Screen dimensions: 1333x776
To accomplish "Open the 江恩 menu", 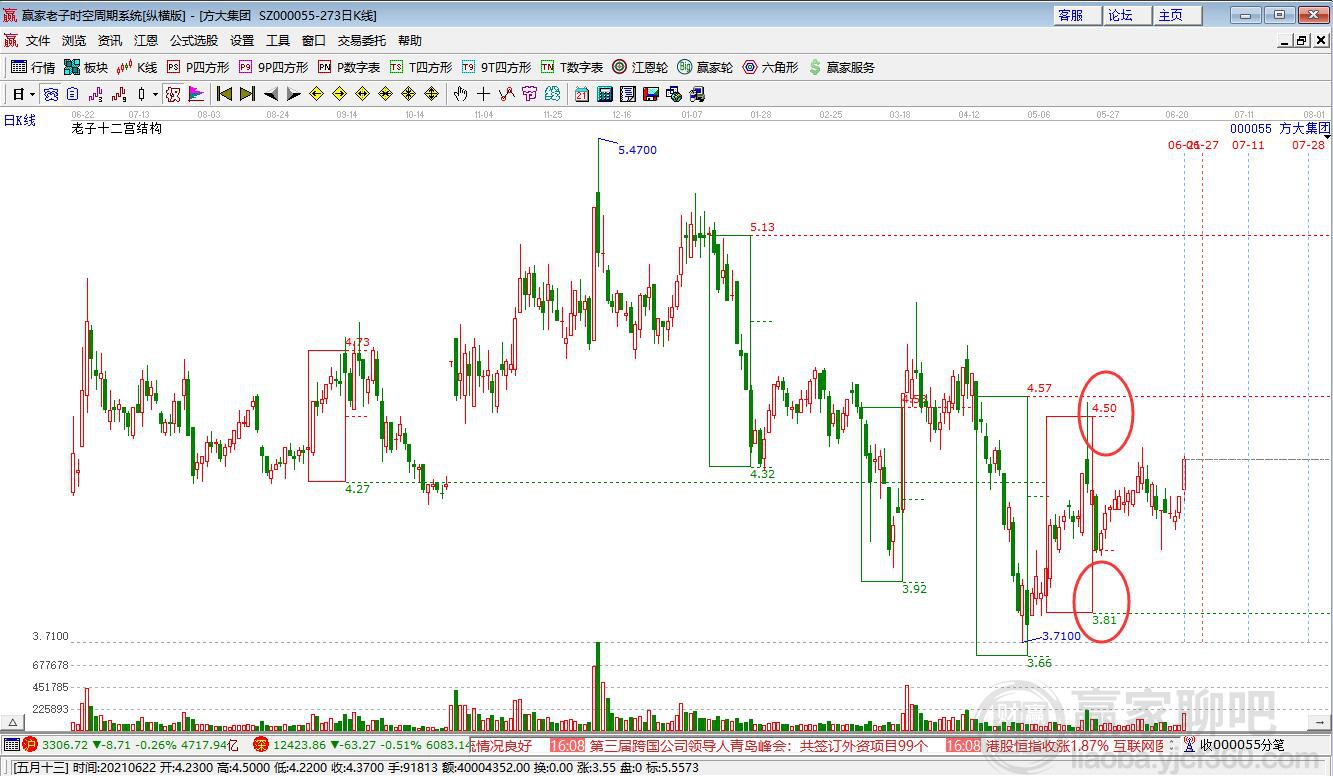I will (x=146, y=41).
